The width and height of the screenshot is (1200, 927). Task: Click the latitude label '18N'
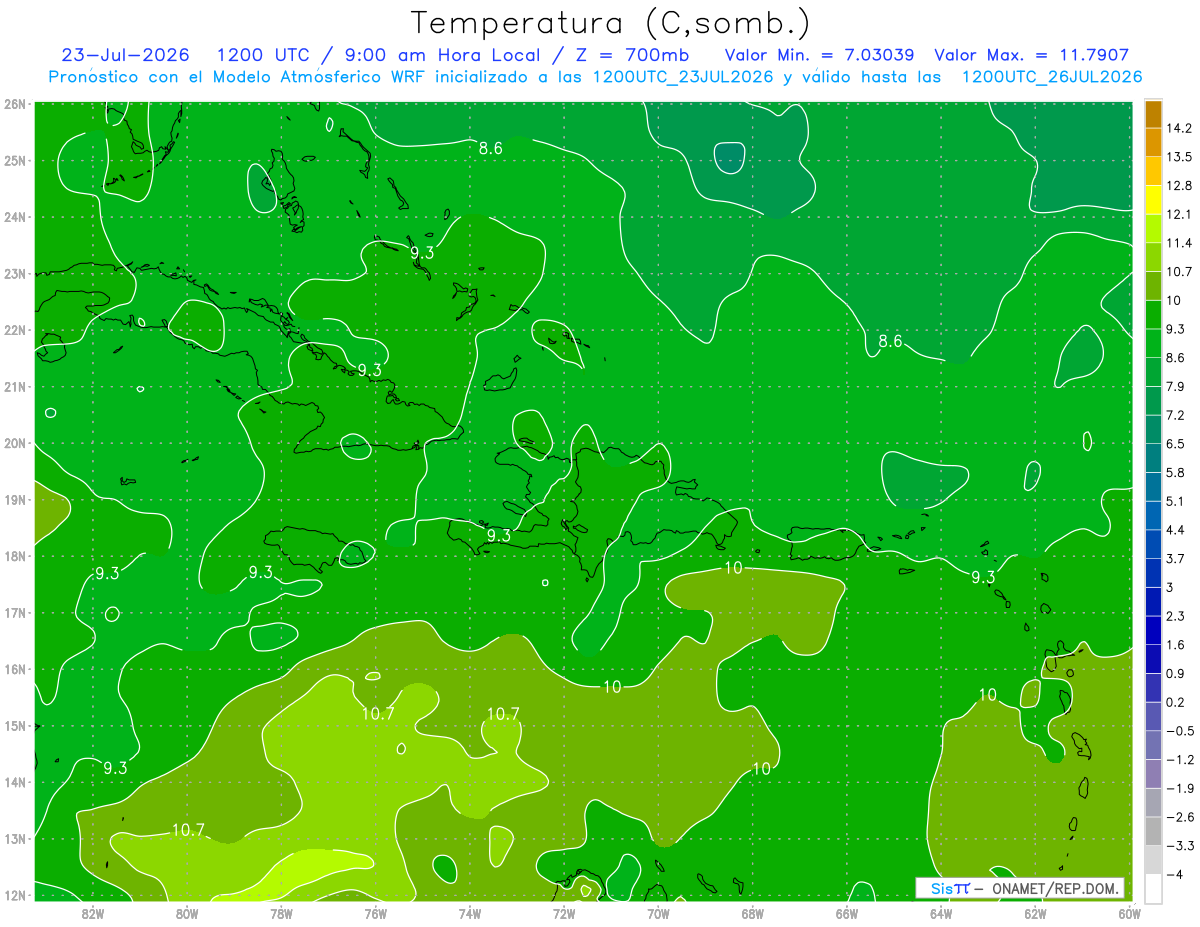tap(15, 556)
